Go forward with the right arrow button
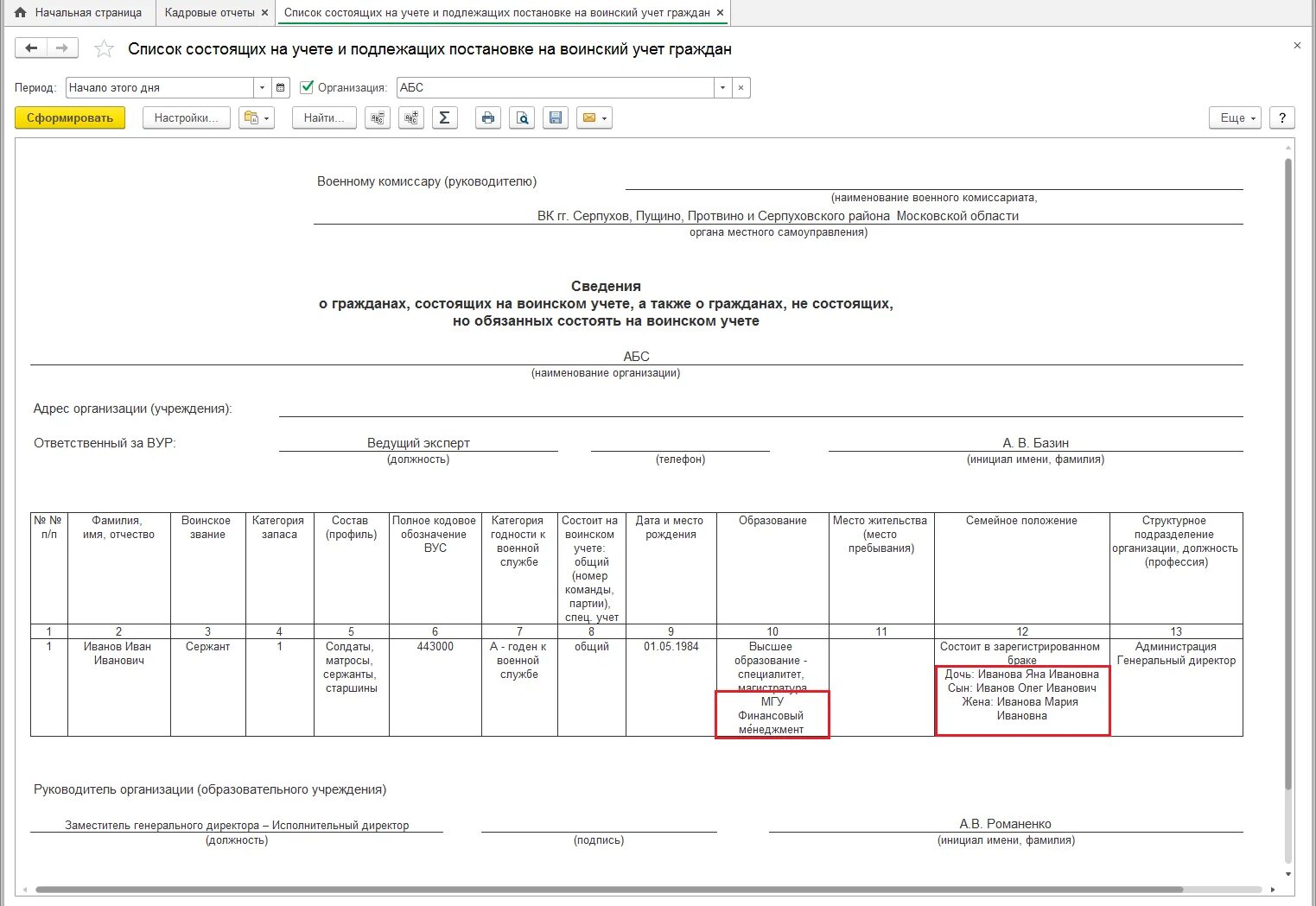Viewport: 1316px width, 906px height. tap(62, 48)
